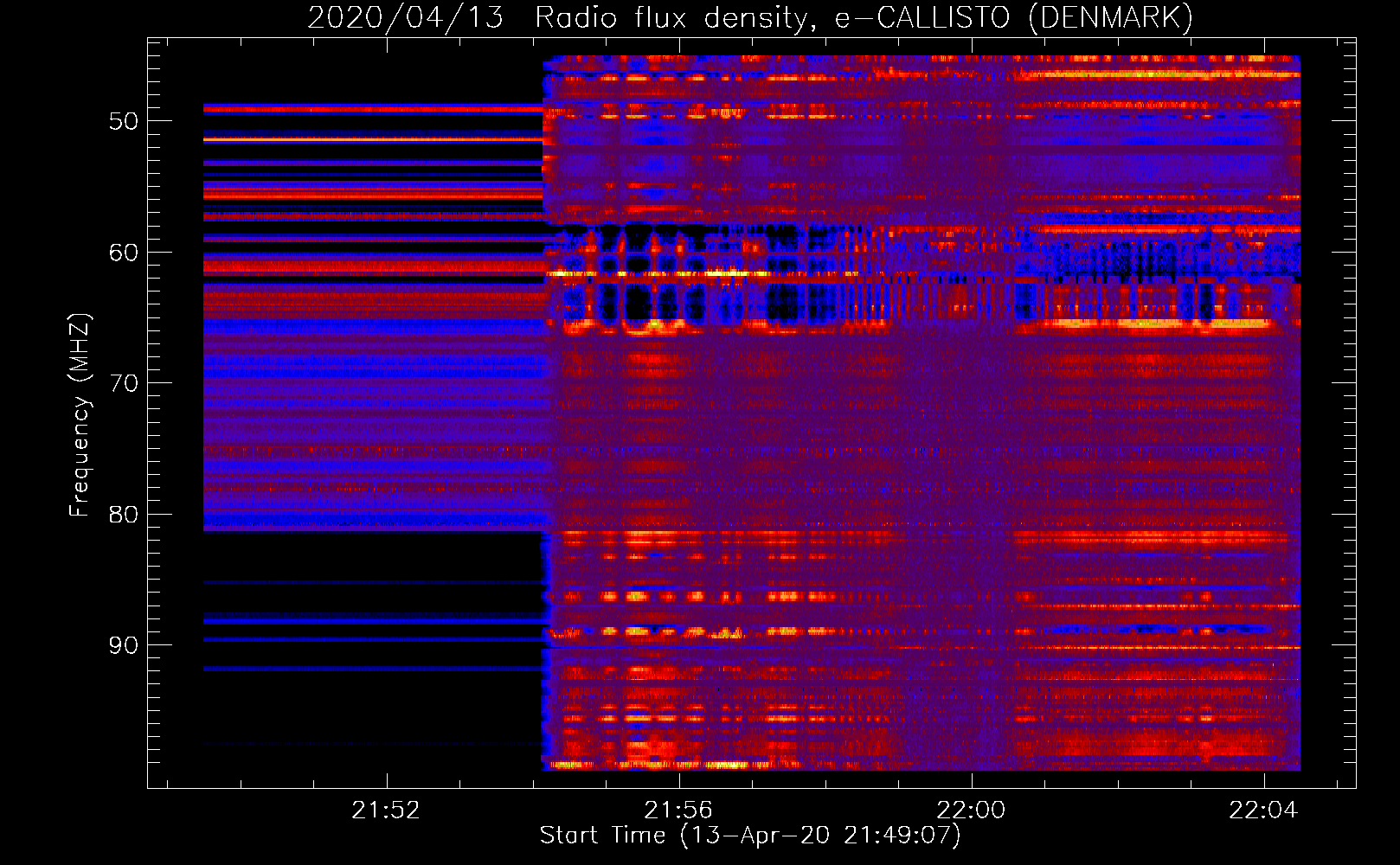This screenshot has height=865, width=1400.
Task: Click the 60 frequency tick label
Action: point(124,253)
